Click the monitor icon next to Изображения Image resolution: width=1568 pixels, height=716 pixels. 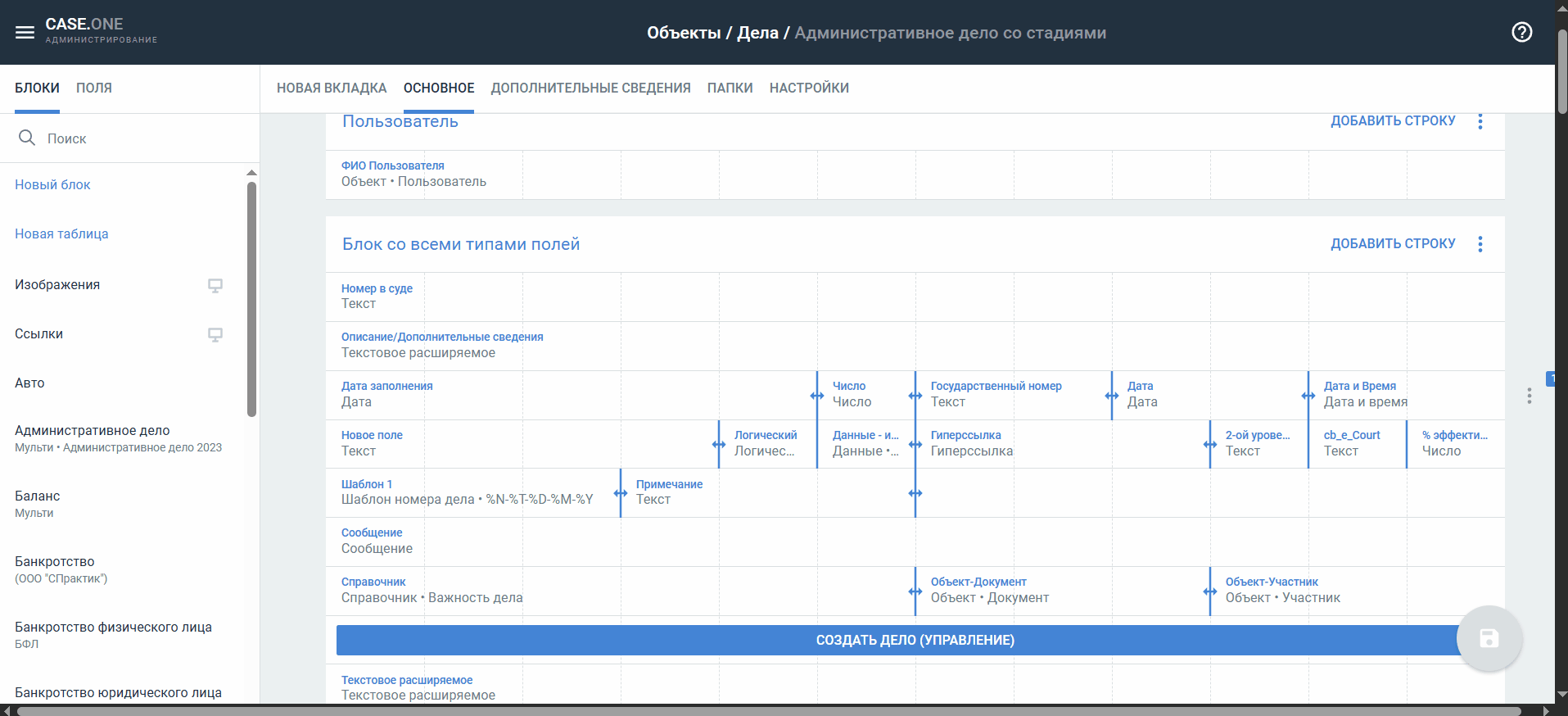coord(215,285)
